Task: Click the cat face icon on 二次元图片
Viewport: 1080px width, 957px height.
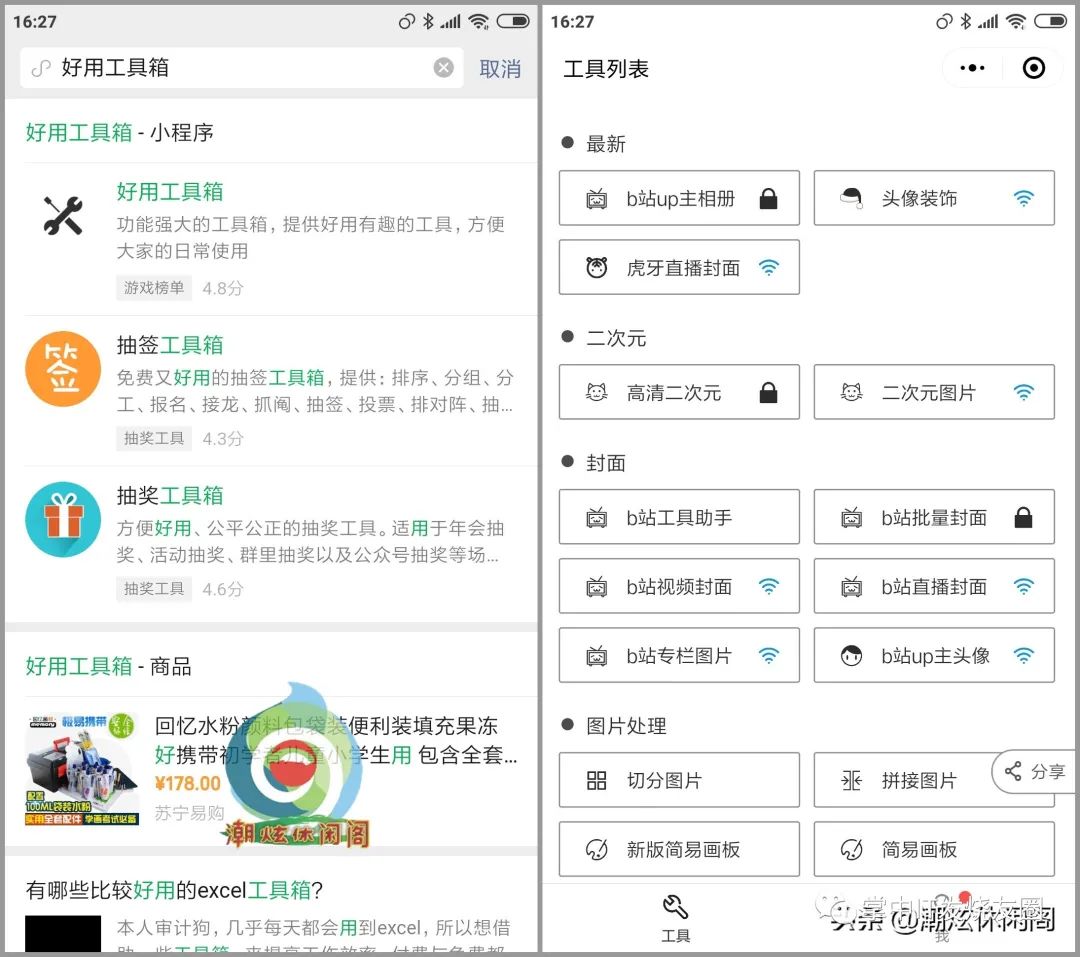Action: [x=851, y=392]
